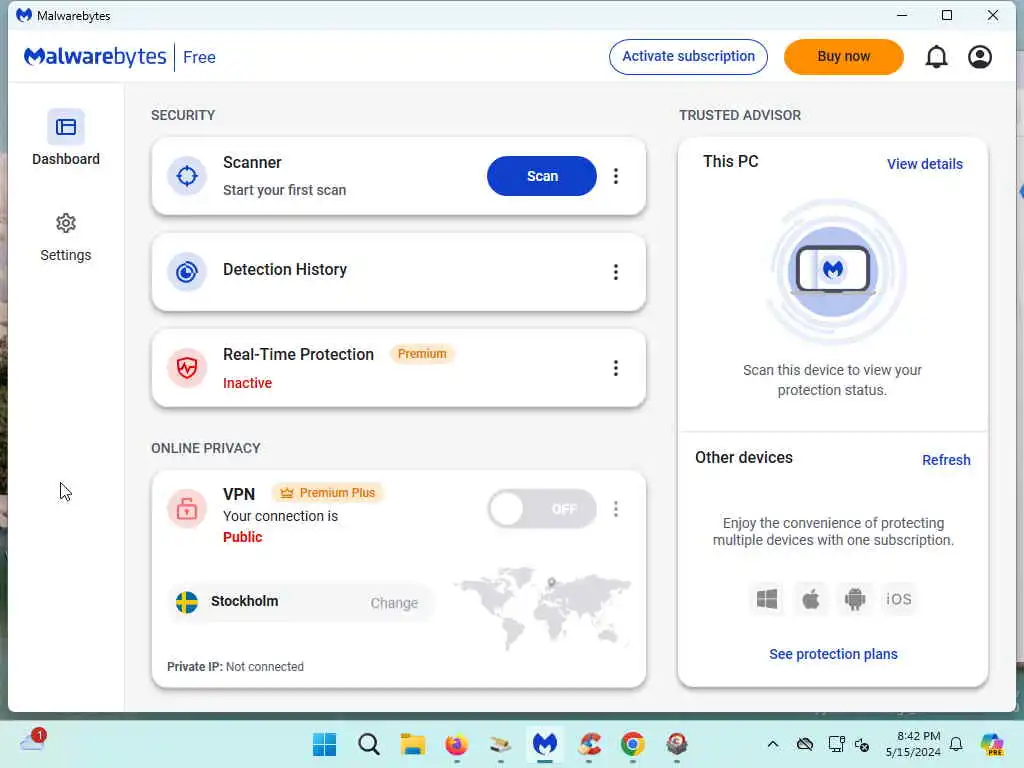Screen dimensions: 1024x768
Task: Open Google Chrome from taskbar
Action: [x=632, y=744]
